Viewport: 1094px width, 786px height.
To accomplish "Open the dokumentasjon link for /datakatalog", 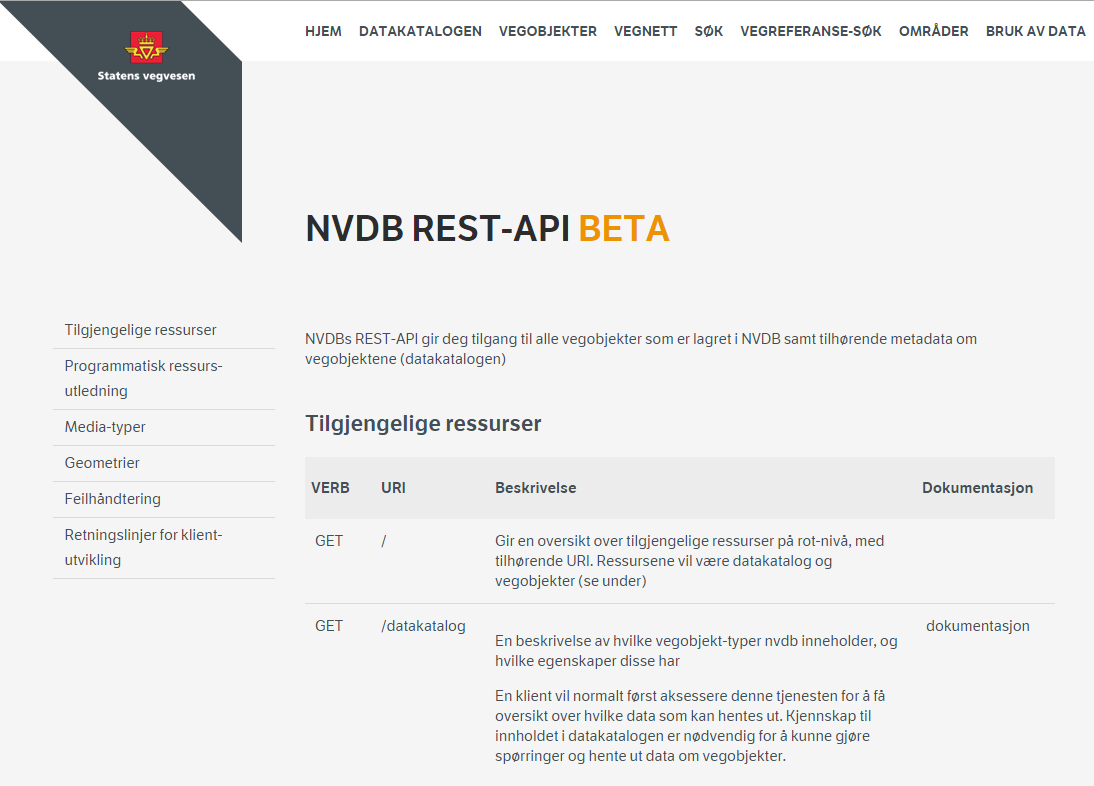I will (977, 626).
